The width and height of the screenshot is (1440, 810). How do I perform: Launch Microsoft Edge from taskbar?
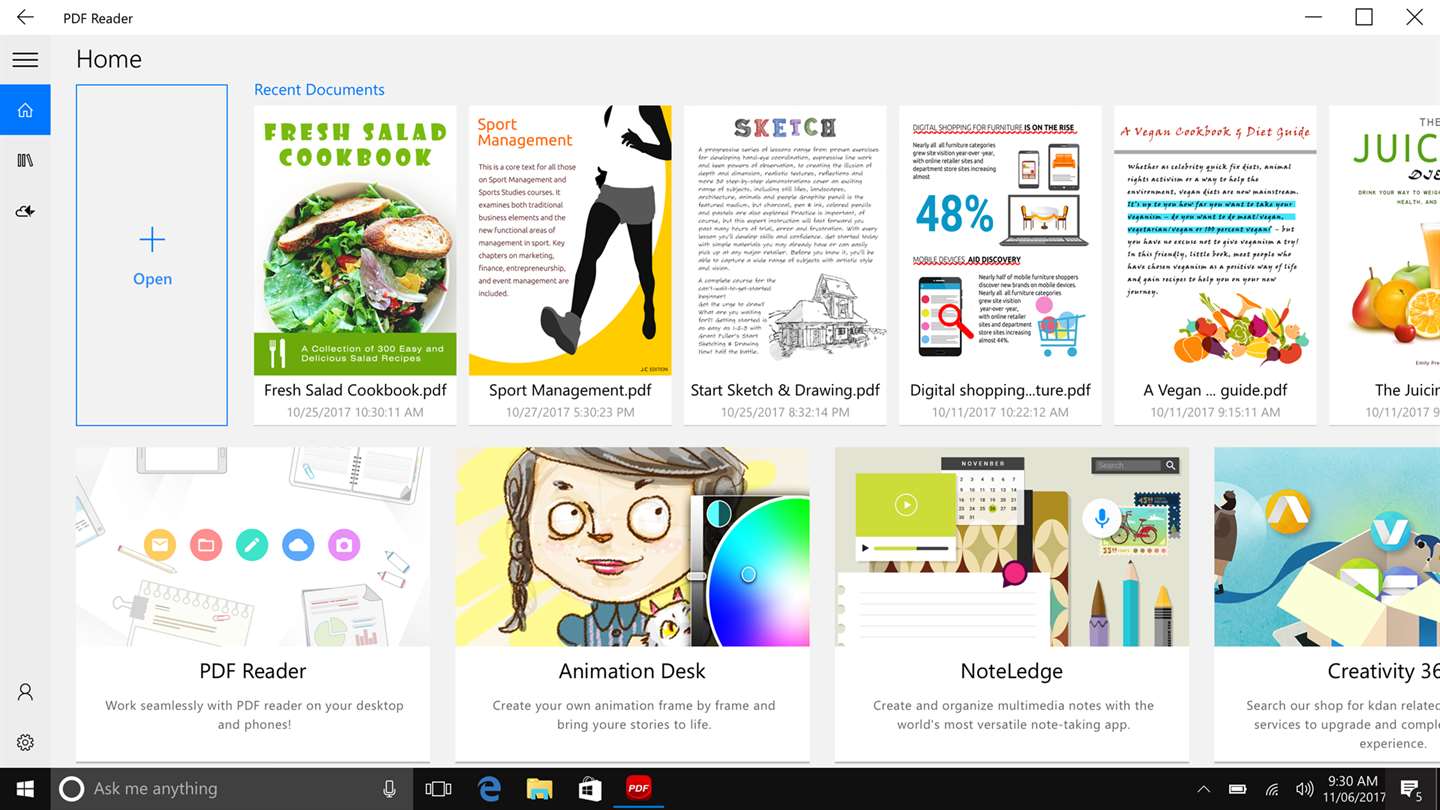pos(489,789)
